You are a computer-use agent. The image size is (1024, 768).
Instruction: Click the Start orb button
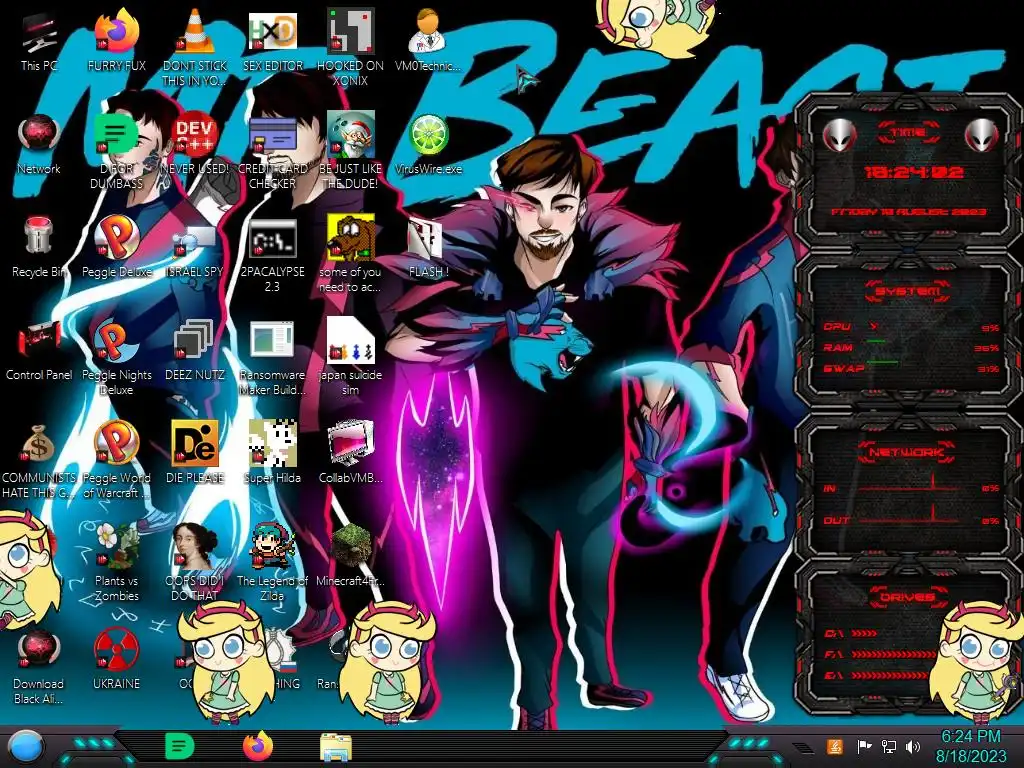click(26, 747)
